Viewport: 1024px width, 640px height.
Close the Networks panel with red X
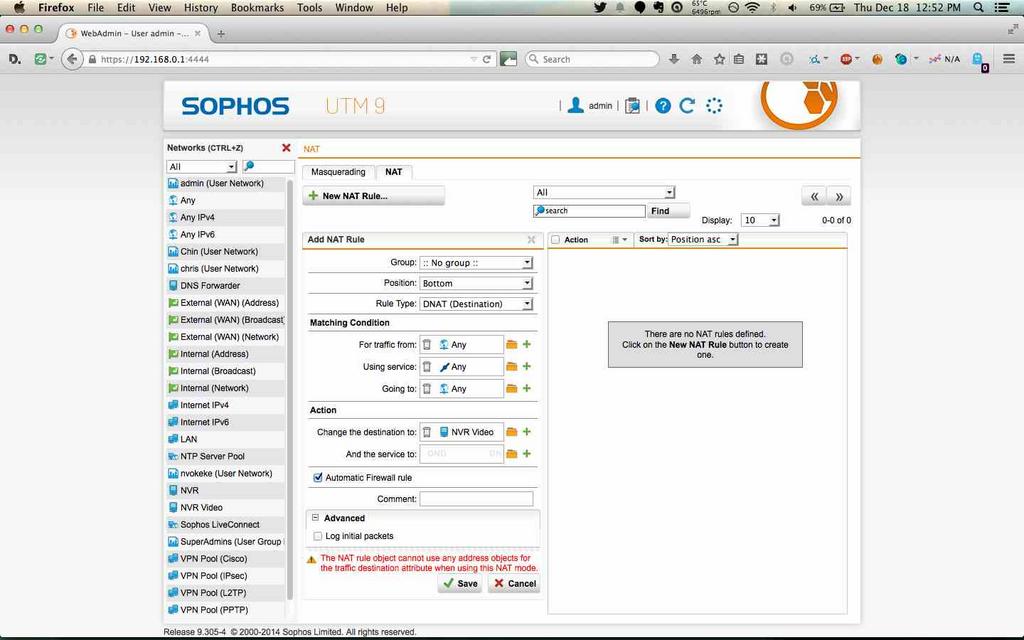click(x=286, y=148)
